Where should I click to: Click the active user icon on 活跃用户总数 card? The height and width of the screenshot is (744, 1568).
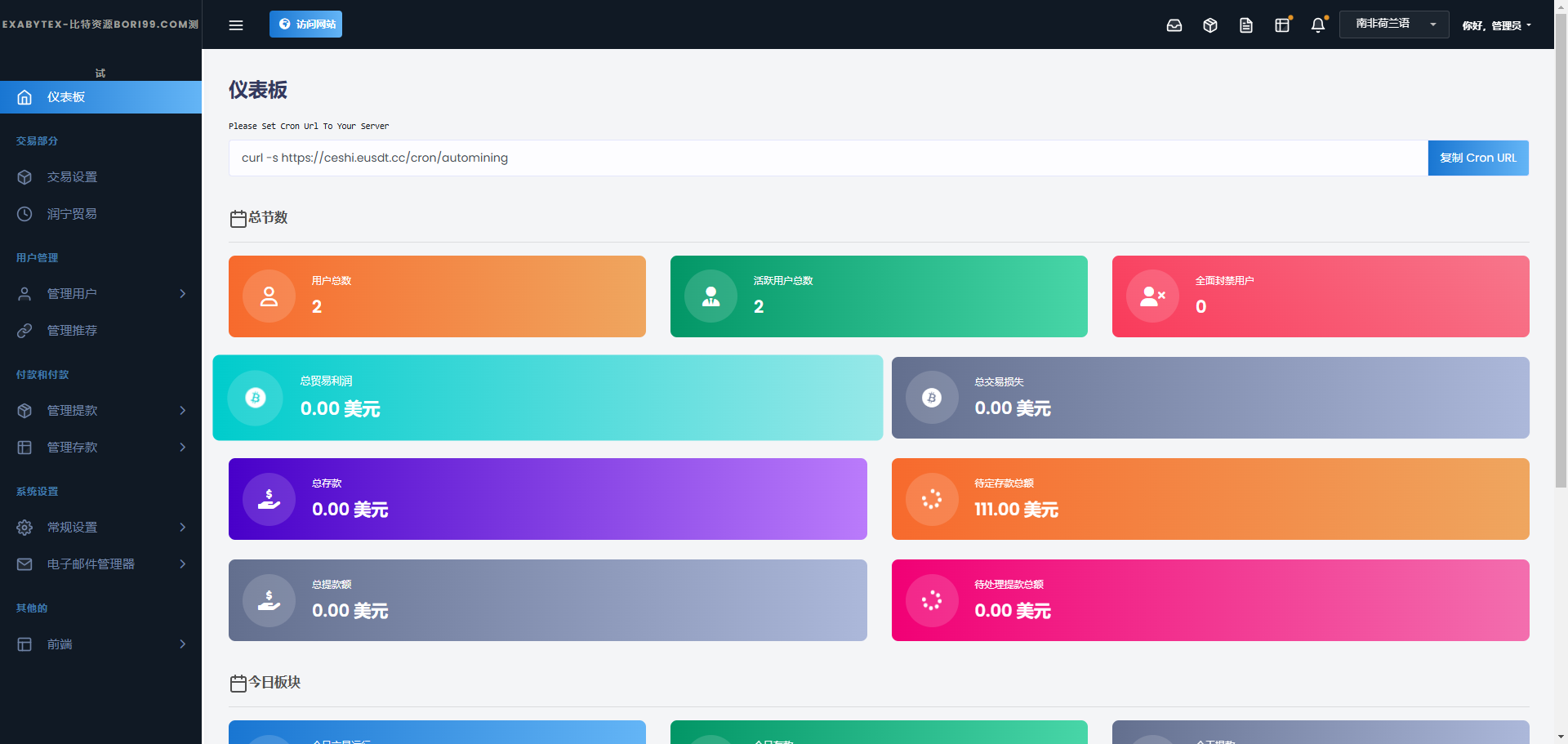[710, 296]
